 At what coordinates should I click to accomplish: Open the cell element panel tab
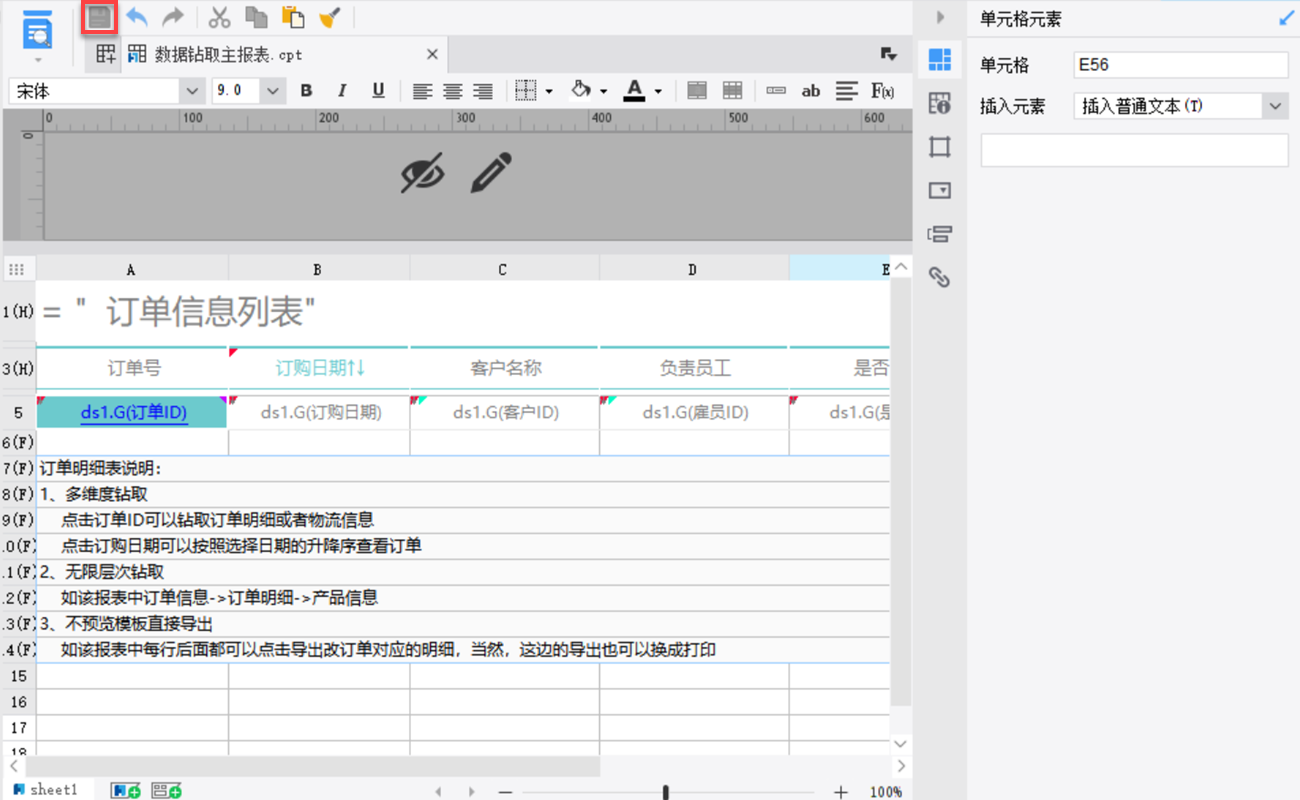pyautogui.click(x=939, y=59)
